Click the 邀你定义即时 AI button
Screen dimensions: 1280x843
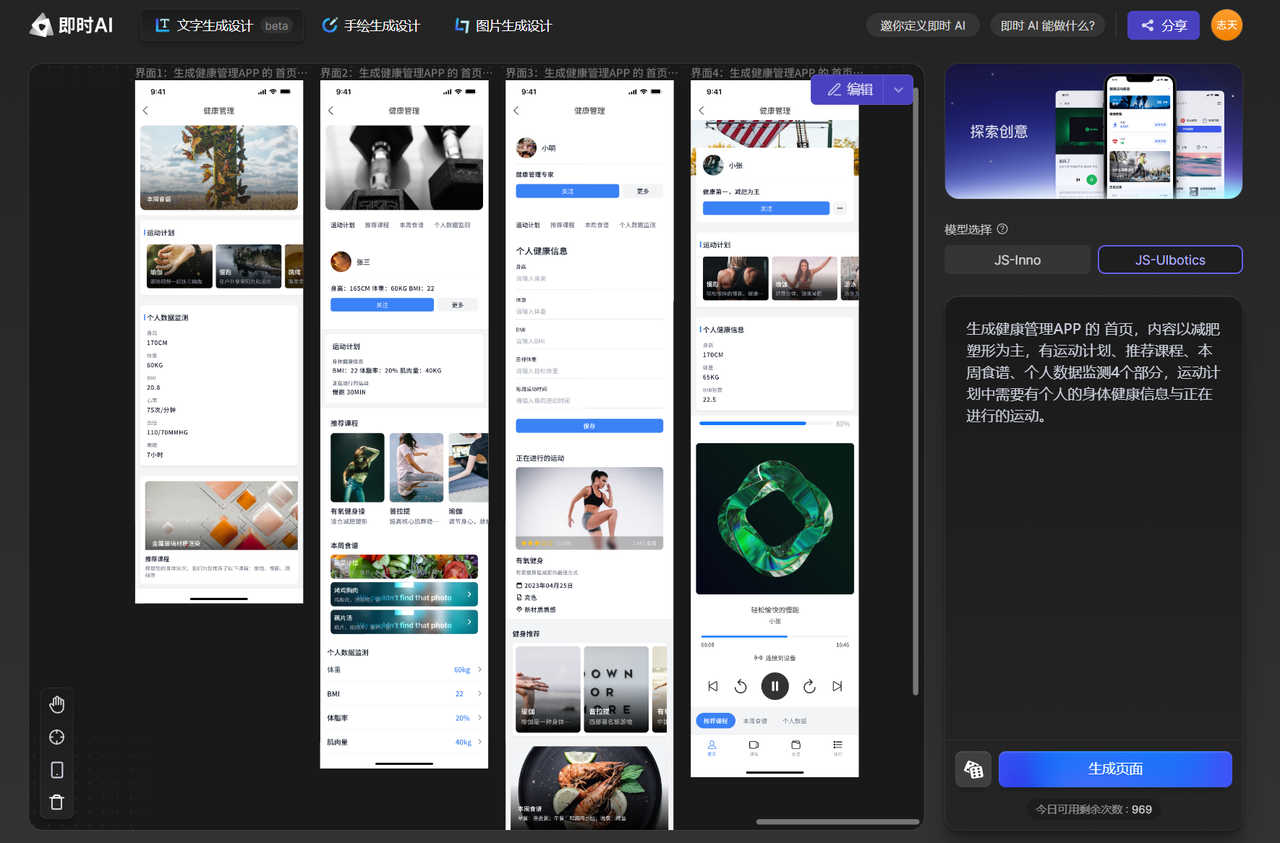click(922, 26)
